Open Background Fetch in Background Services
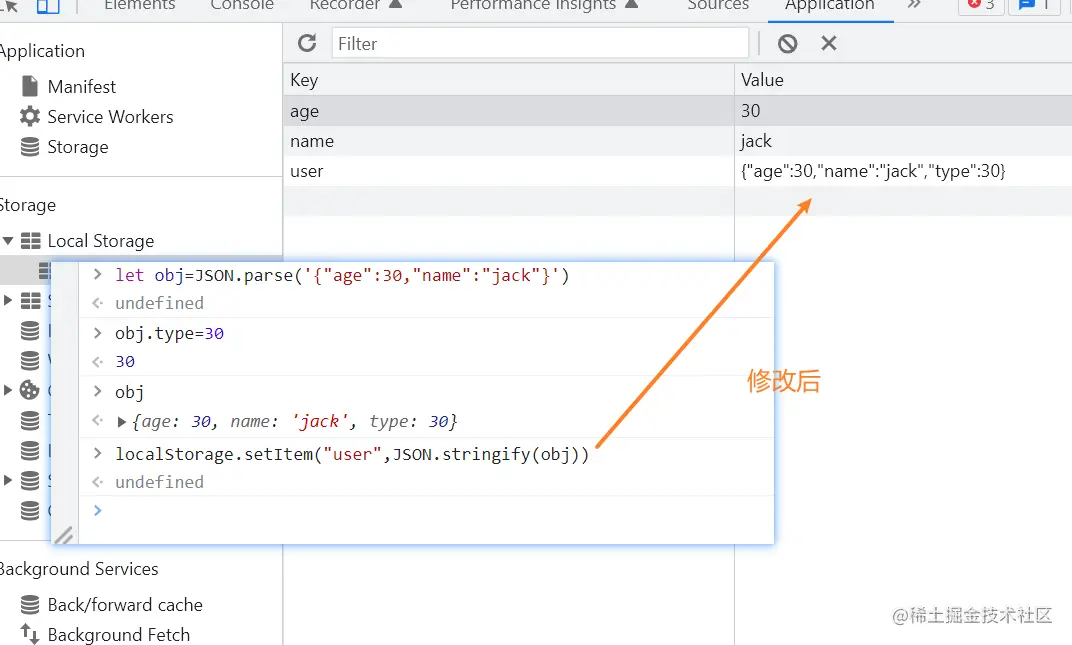This screenshot has width=1072, height=645. (x=118, y=635)
